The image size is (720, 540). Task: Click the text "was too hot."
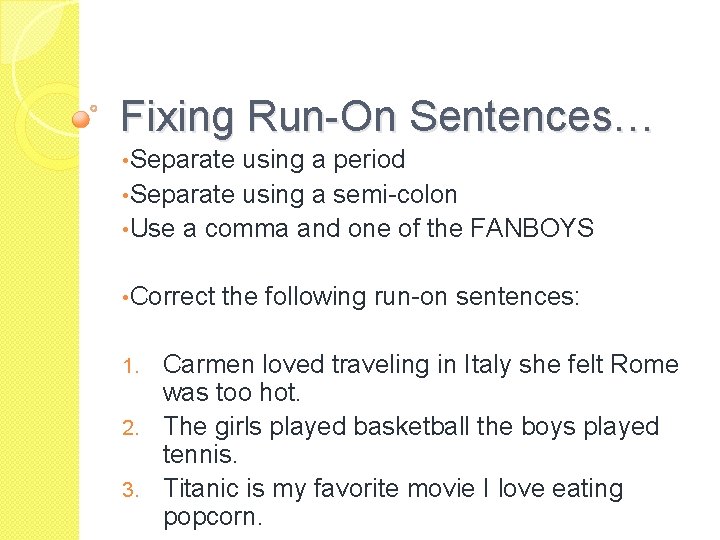pos(230,394)
